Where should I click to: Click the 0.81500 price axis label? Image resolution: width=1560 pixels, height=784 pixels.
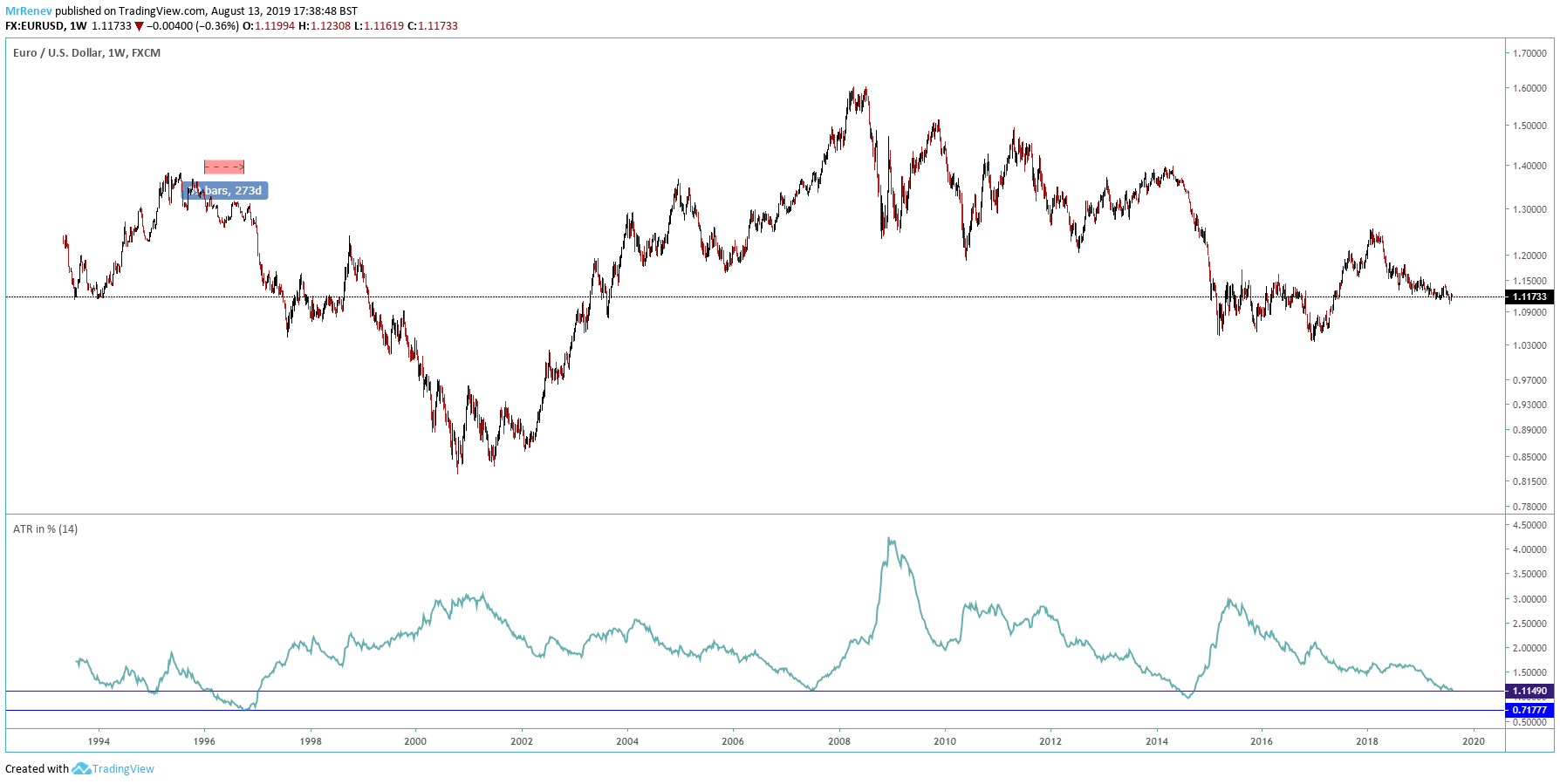click(1529, 481)
